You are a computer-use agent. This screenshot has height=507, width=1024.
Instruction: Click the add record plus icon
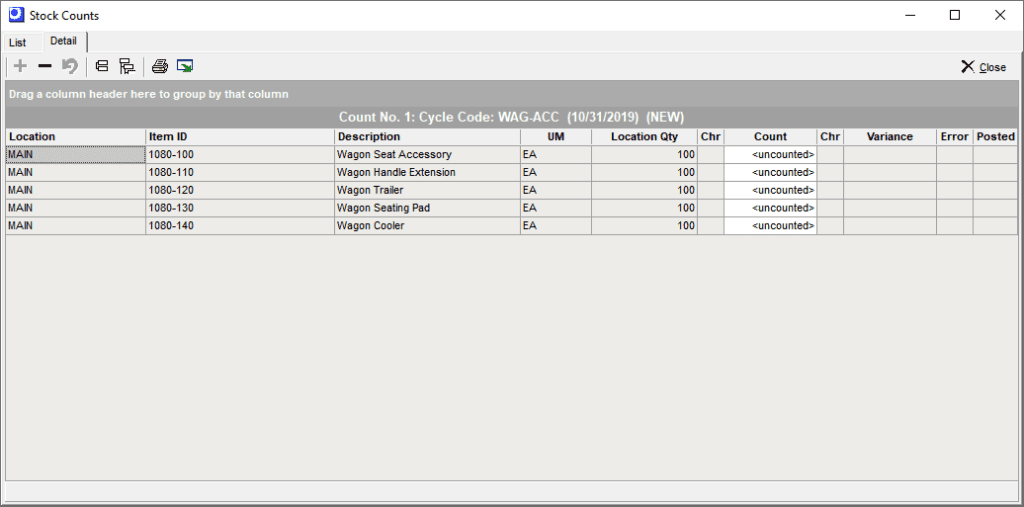click(20, 66)
